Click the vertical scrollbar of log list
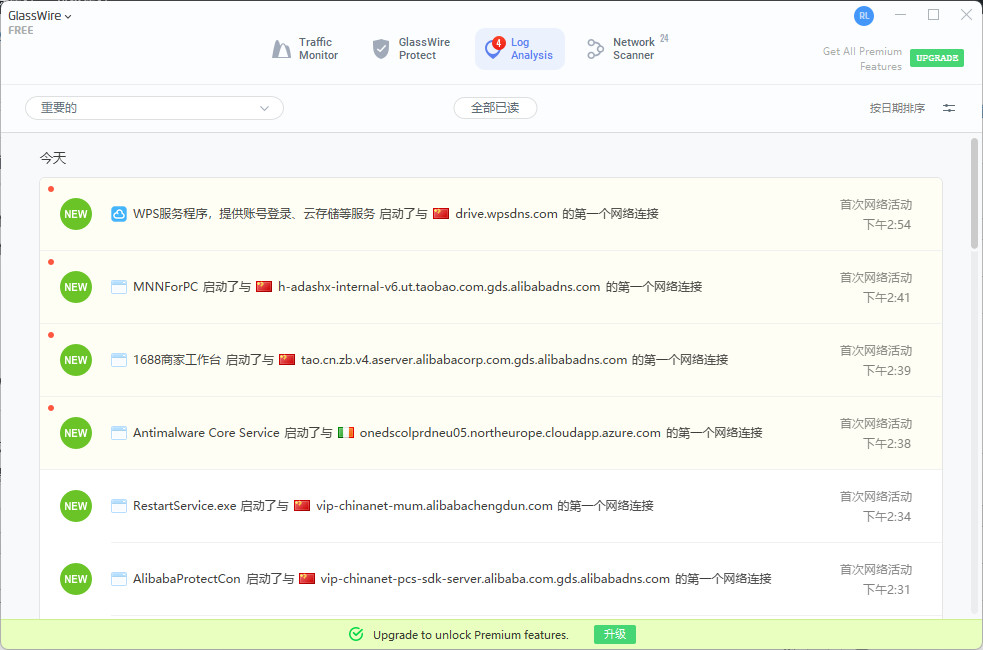Viewport: 983px width, 650px height. coord(975,193)
